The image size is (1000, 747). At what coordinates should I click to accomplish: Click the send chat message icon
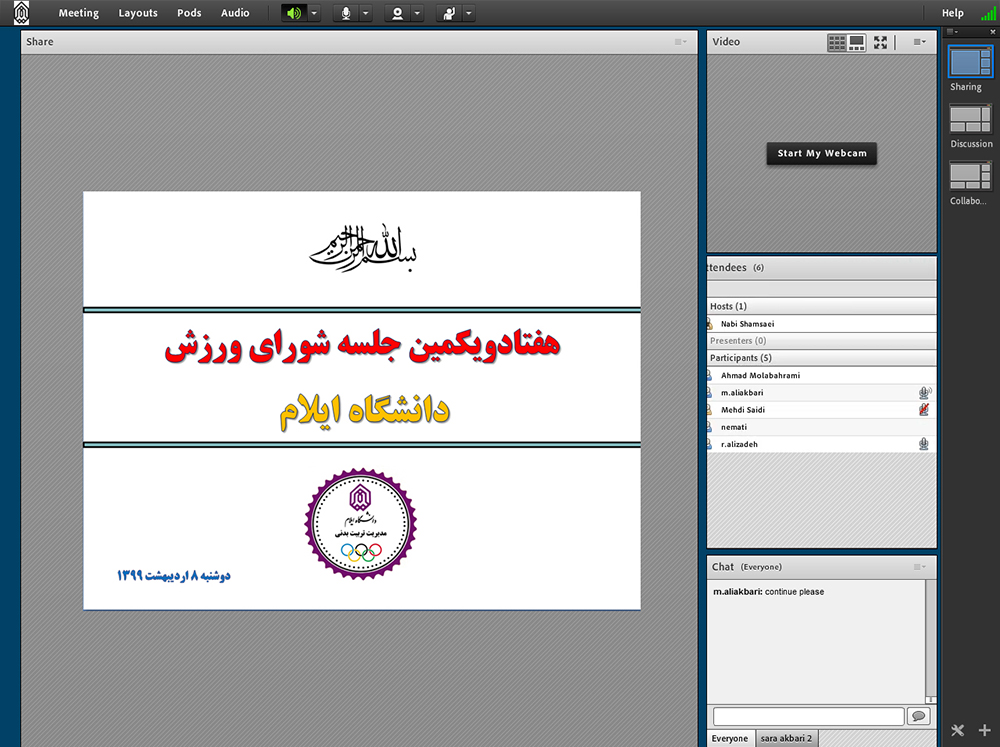pyautogui.click(x=918, y=716)
